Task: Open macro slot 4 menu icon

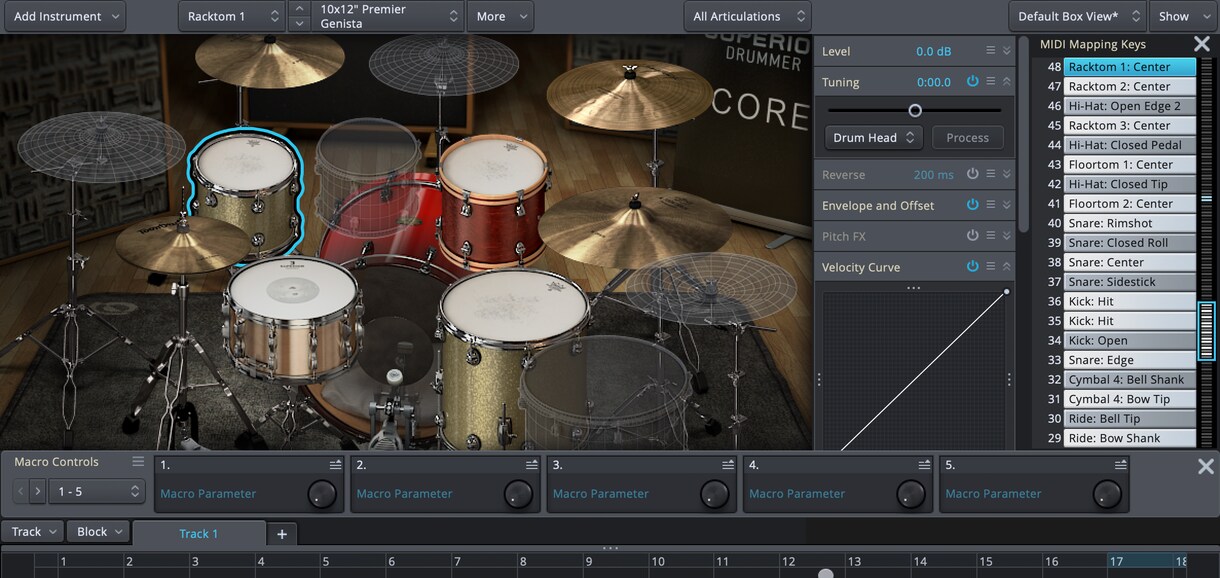Action: pyautogui.click(x=925, y=465)
